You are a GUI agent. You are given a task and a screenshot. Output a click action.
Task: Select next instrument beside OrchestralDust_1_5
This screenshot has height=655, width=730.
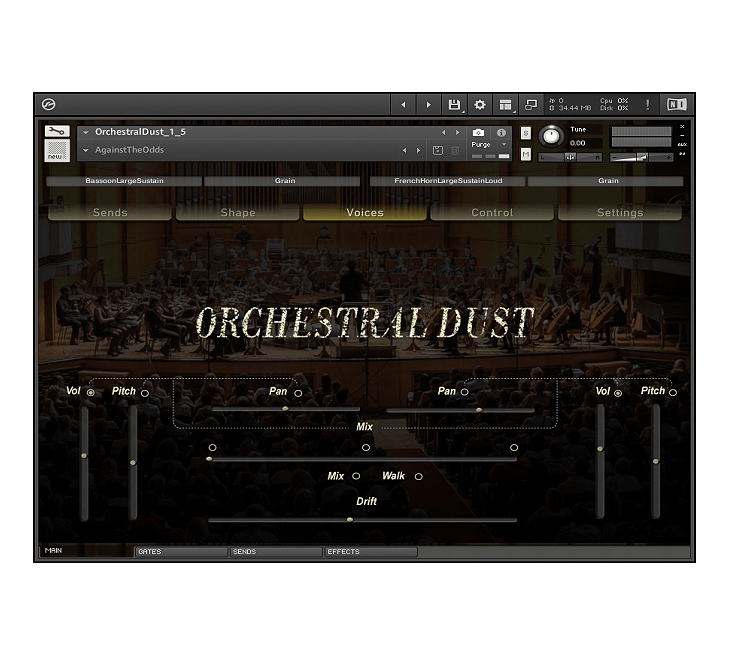click(x=457, y=133)
